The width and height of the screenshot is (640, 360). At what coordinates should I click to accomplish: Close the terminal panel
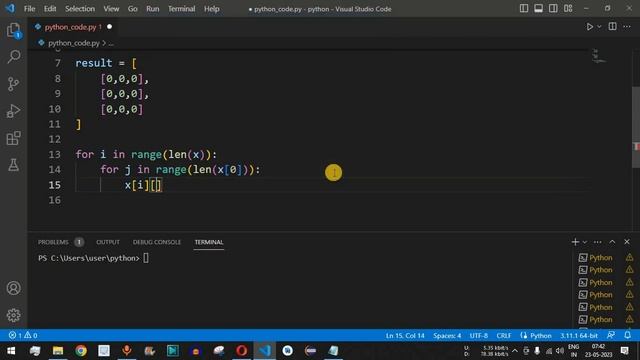(x=627, y=242)
